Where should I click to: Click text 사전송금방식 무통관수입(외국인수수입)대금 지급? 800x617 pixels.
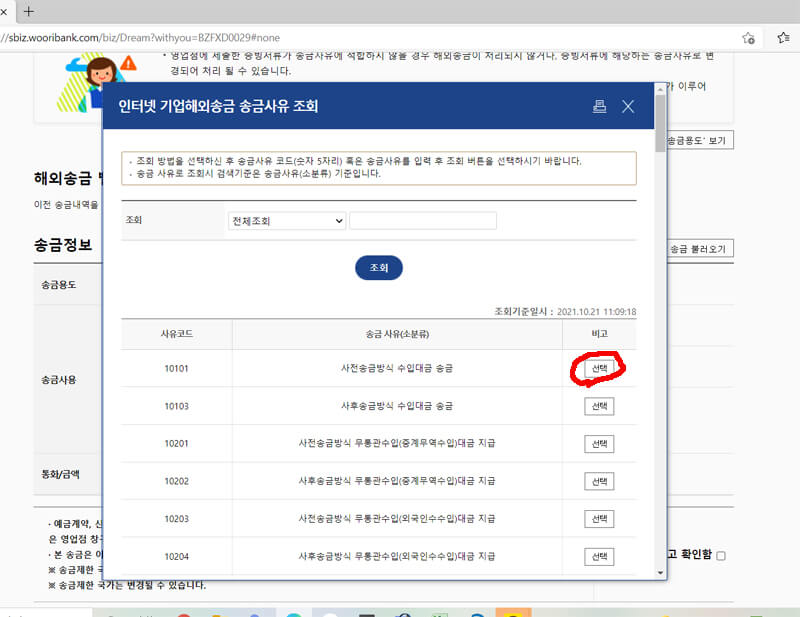click(x=397, y=519)
